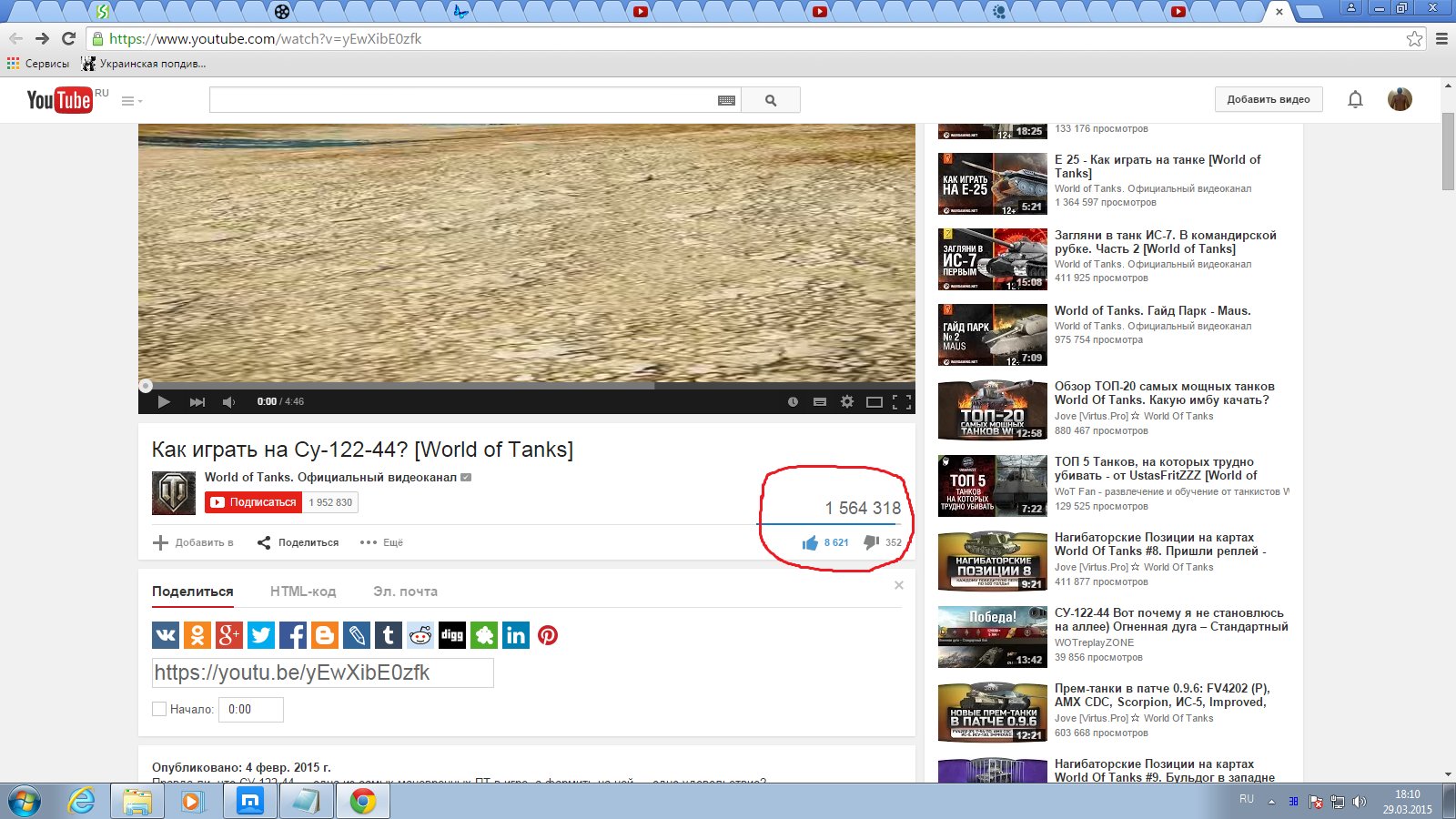Open the Добавить в menu

[x=193, y=542]
